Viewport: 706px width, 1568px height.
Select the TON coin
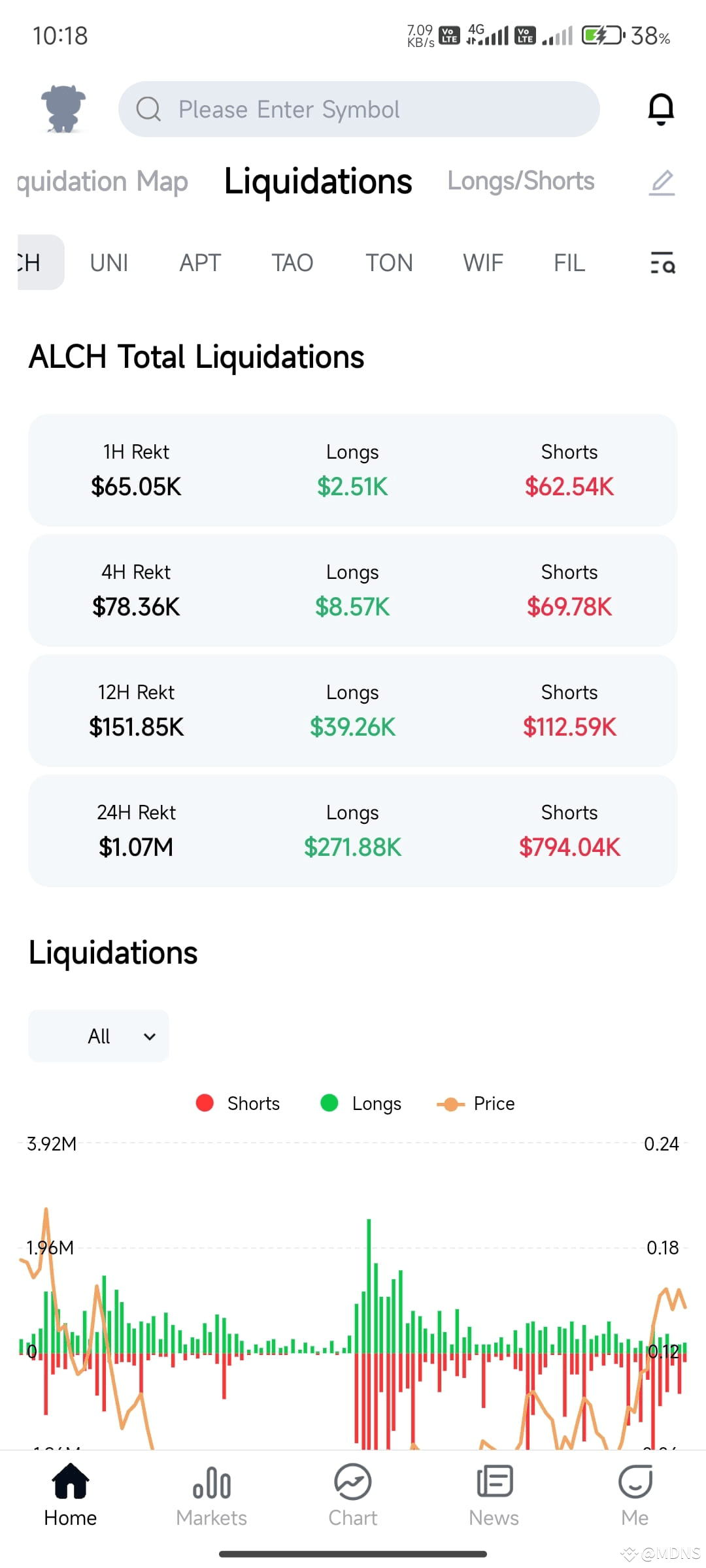coord(389,263)
